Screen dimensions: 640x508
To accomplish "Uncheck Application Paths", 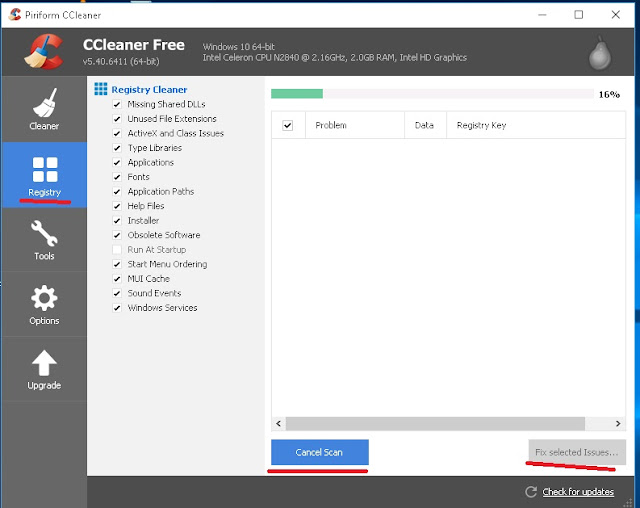I will pyautogui.click(x=117, y=192).
